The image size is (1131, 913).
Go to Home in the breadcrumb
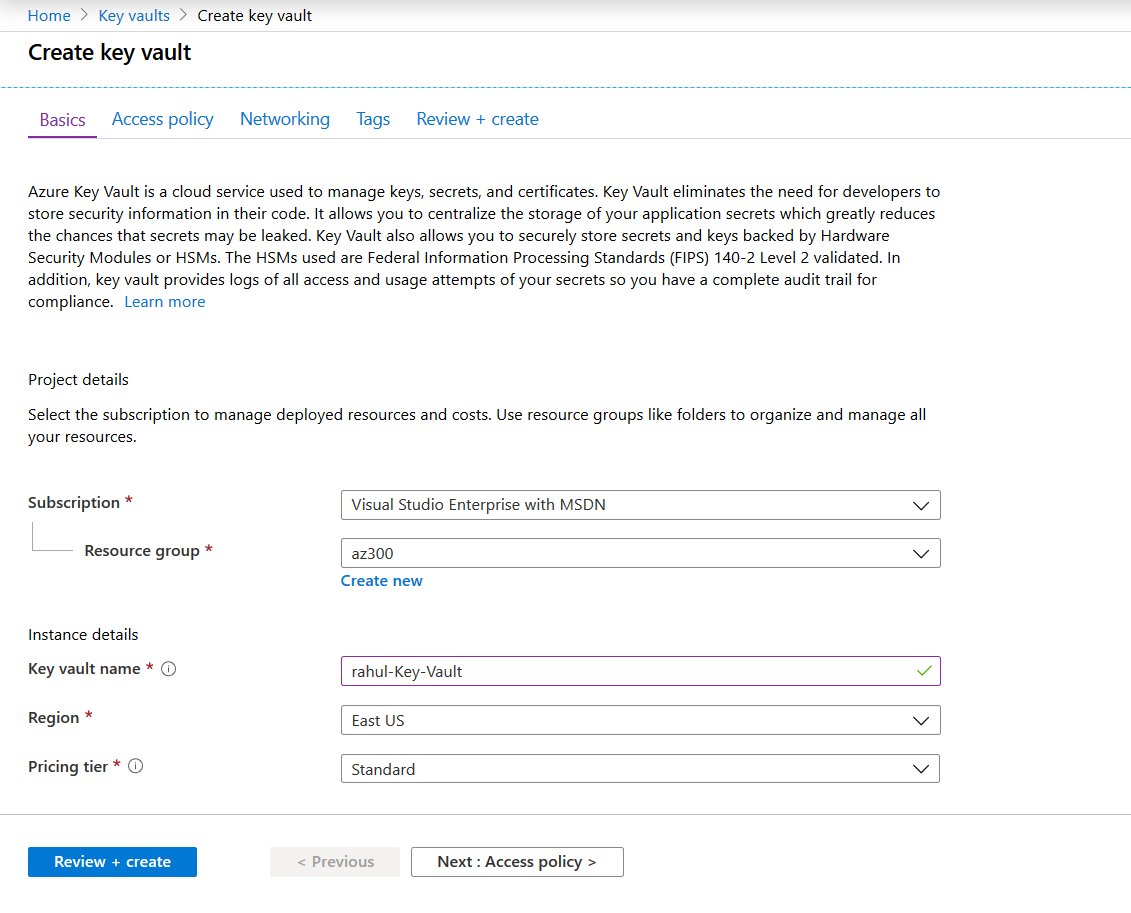pos(49,16)
